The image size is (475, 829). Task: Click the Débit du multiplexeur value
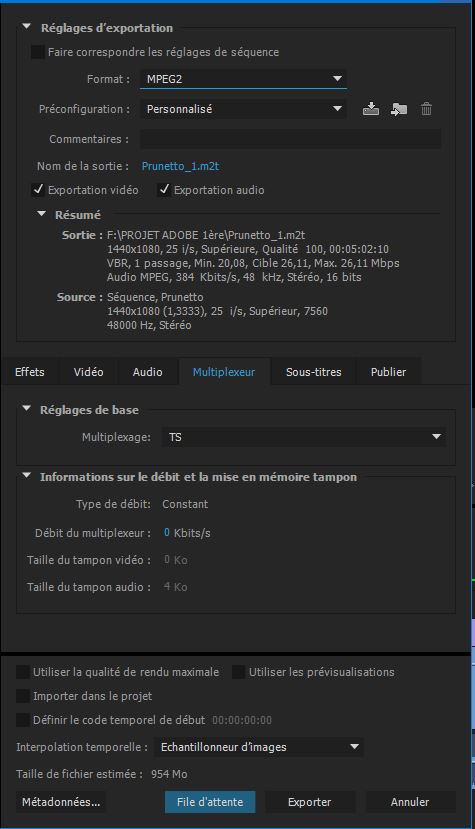(167, 532)
